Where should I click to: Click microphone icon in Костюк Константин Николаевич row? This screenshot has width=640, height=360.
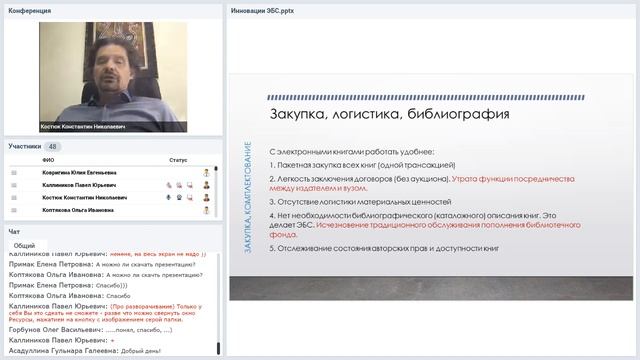tap(169, 198)
